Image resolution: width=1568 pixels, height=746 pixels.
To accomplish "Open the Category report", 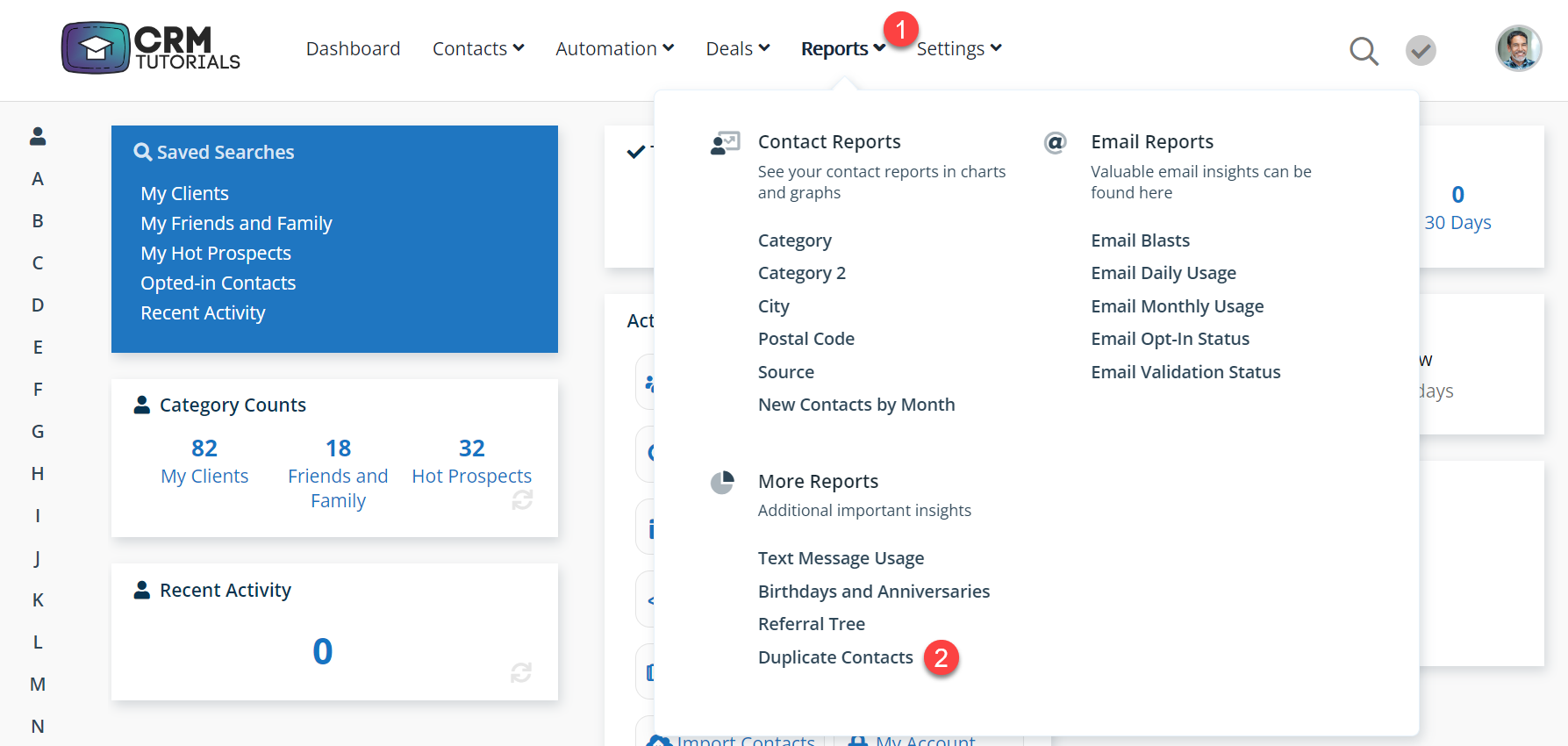I will 795,240.
